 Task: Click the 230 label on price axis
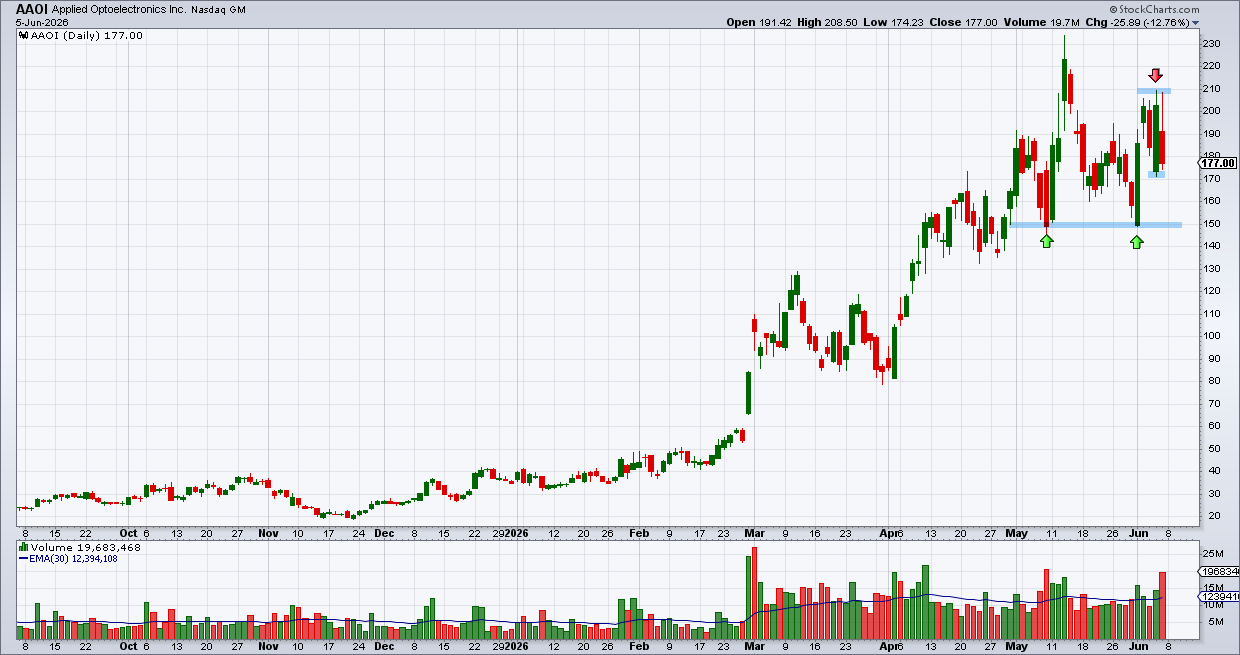[x=1212, y=44]
